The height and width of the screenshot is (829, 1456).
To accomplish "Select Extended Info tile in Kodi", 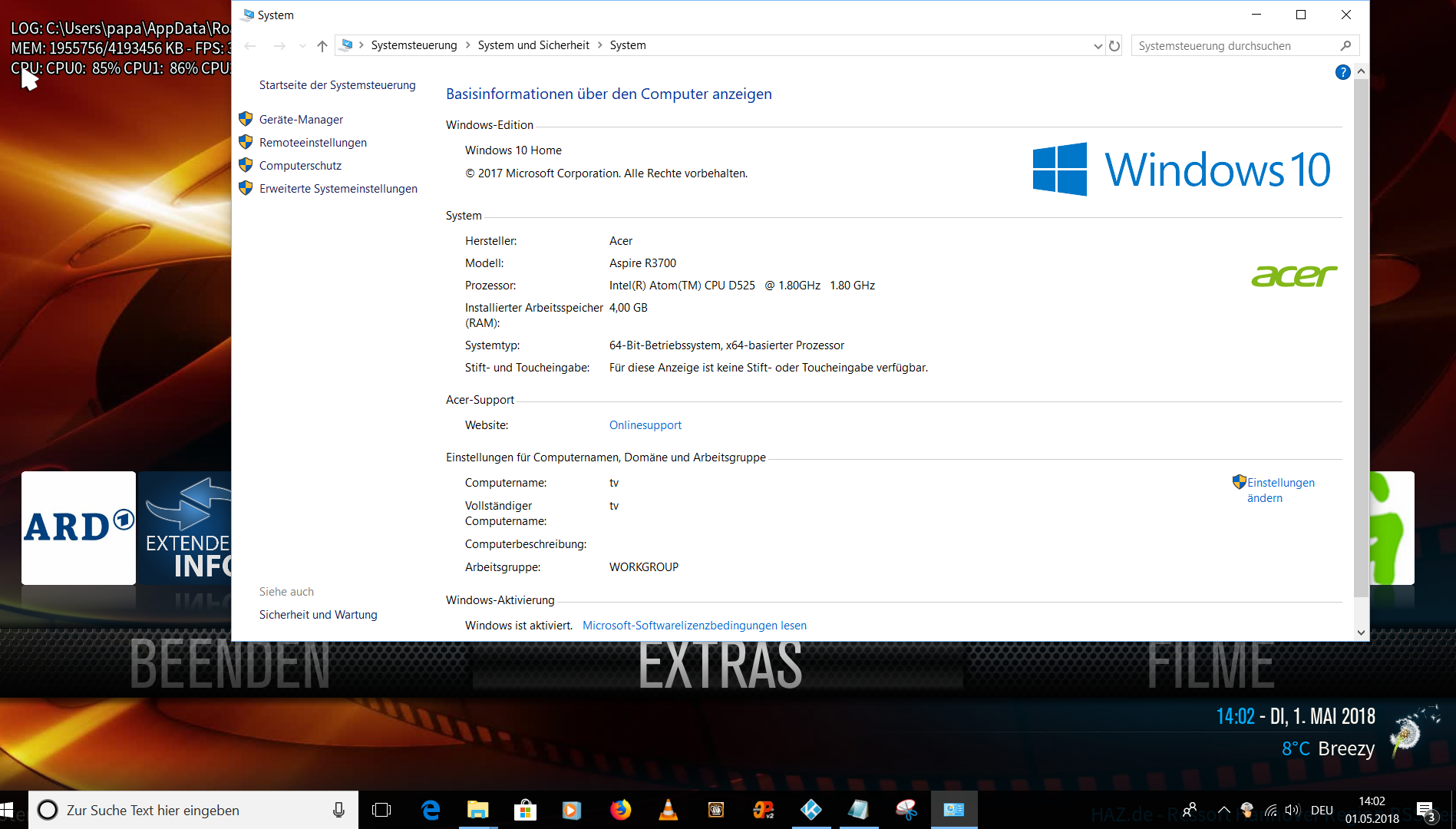I will coord(185,528).
